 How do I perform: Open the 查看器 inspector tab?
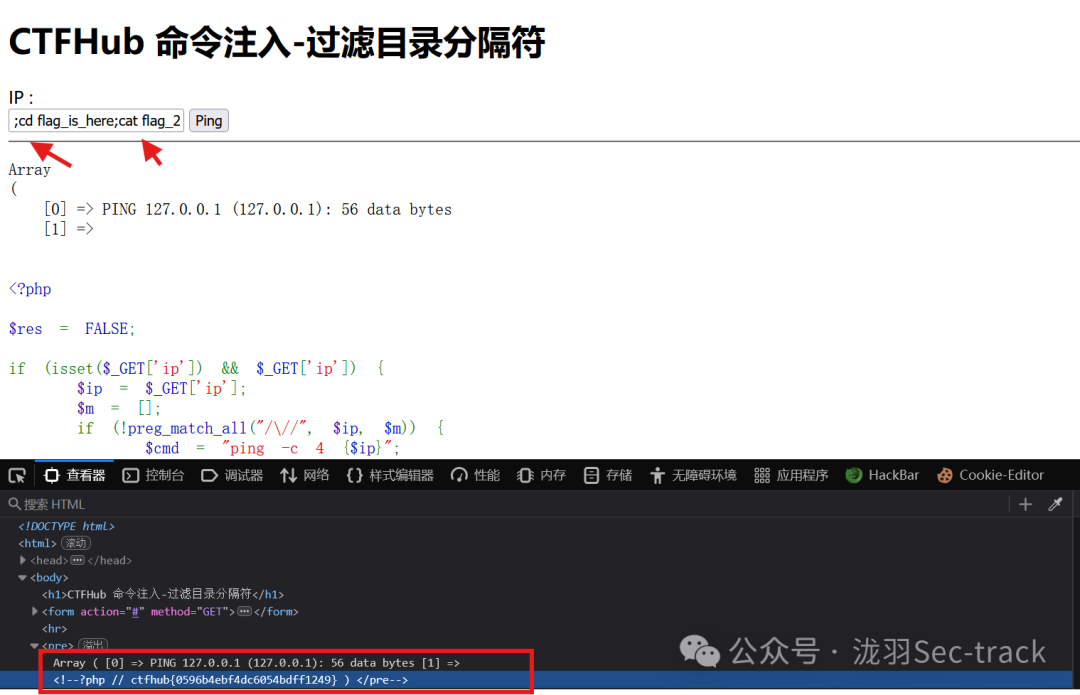pyautogui.click(x=74, y=475)
